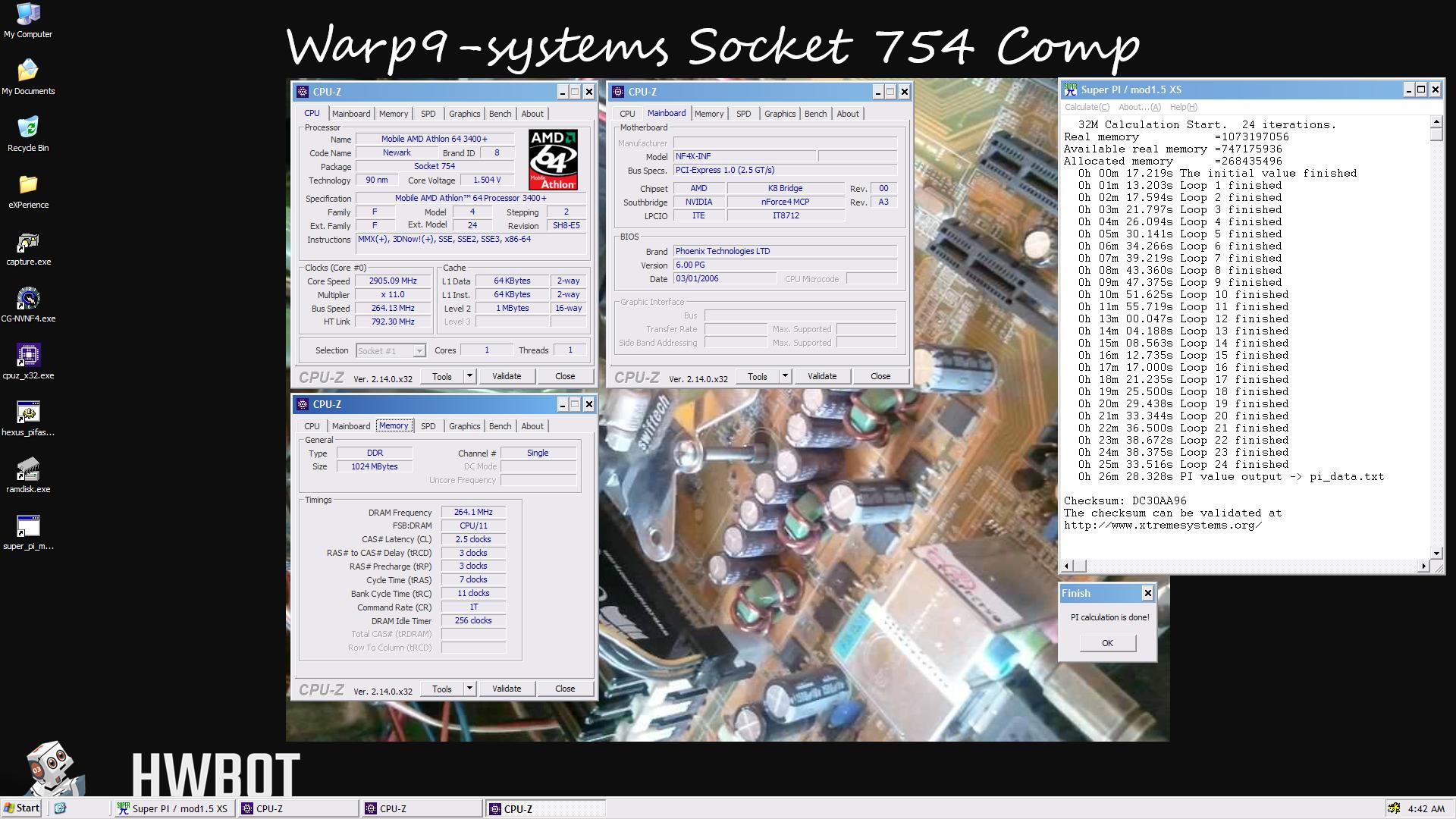This screenshot has width=1456, height=819.
Task: Confirm OK in the Finish dialog
Action: pos(1108,643)
